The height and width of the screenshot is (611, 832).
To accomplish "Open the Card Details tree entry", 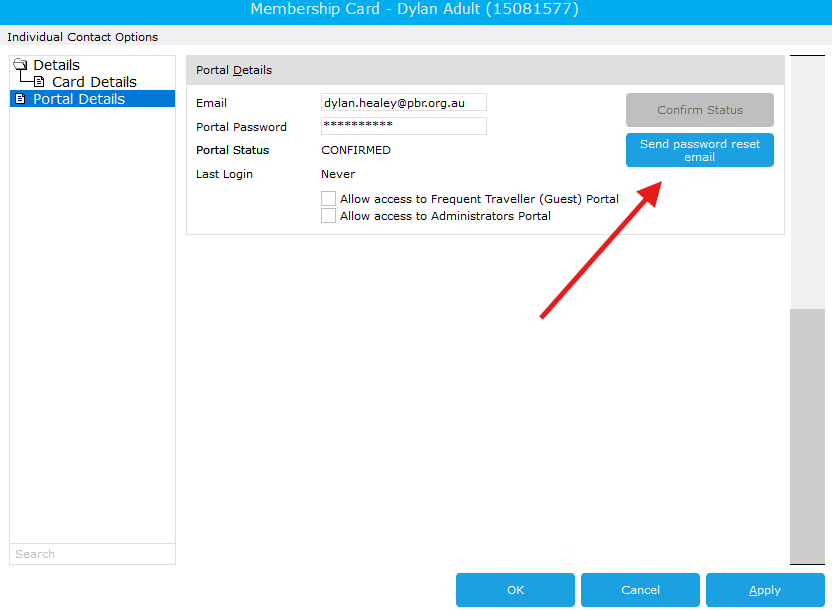I will (x=94, y=82).
